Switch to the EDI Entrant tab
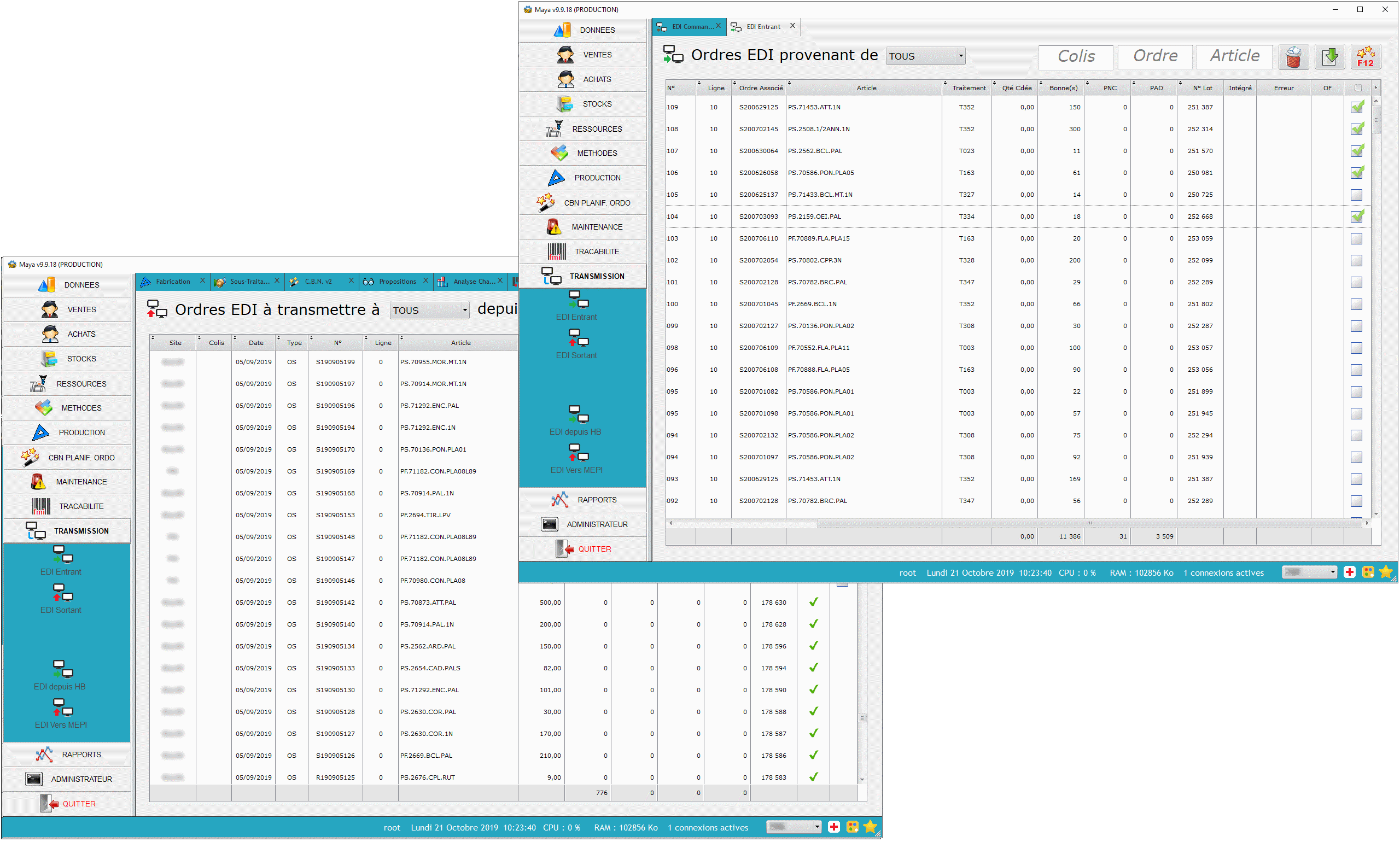1400x842 pixels. click(763, 27)
